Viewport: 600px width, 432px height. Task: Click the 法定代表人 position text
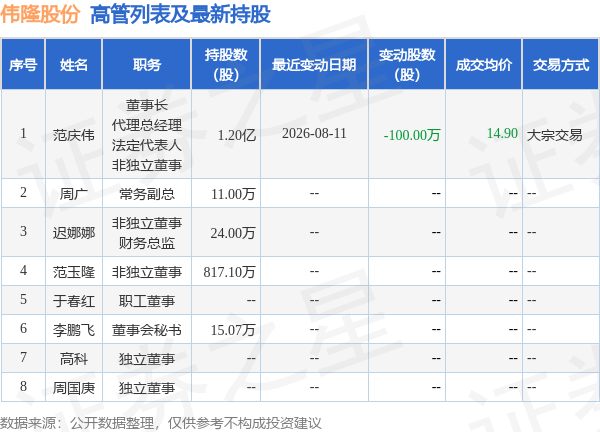(147, 145)
